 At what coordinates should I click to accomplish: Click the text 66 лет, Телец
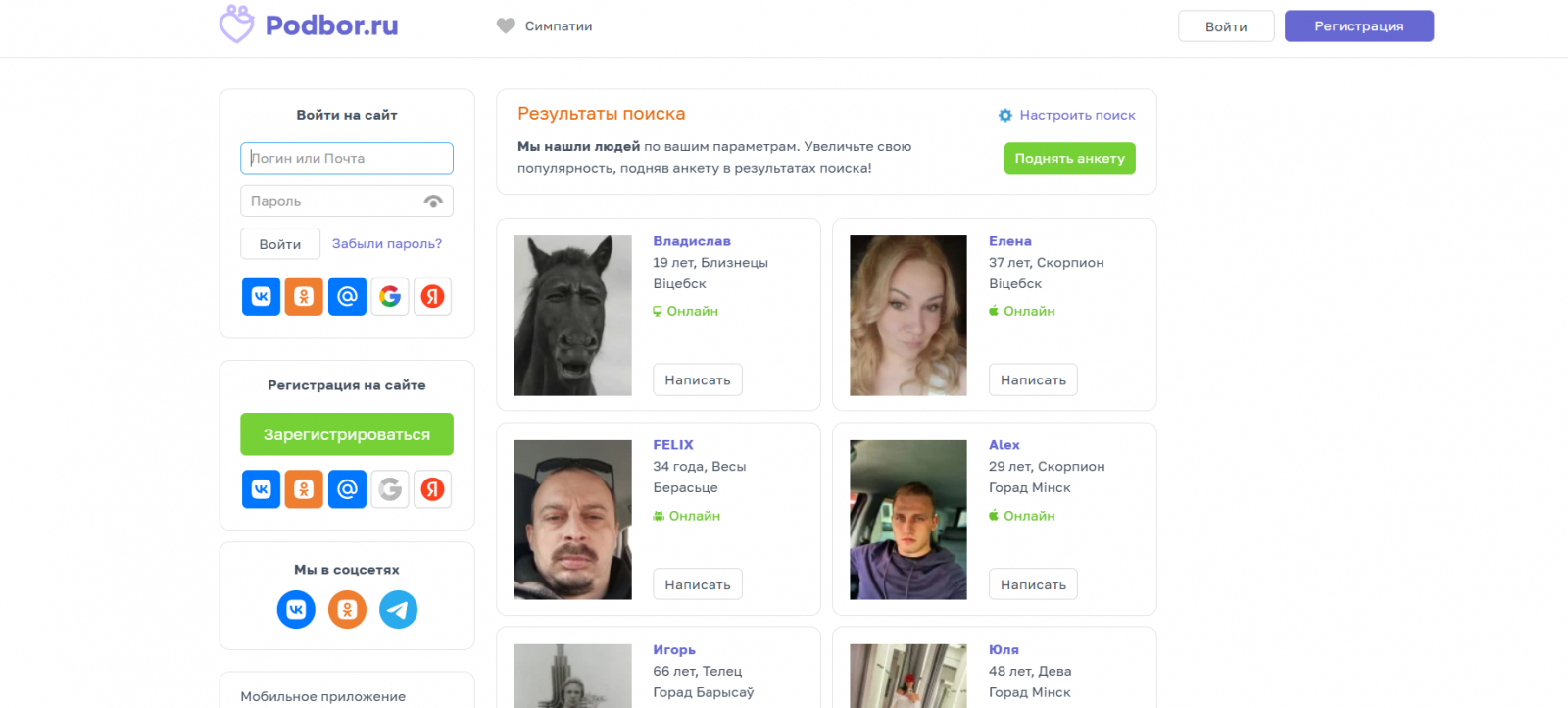coord(698,672)
